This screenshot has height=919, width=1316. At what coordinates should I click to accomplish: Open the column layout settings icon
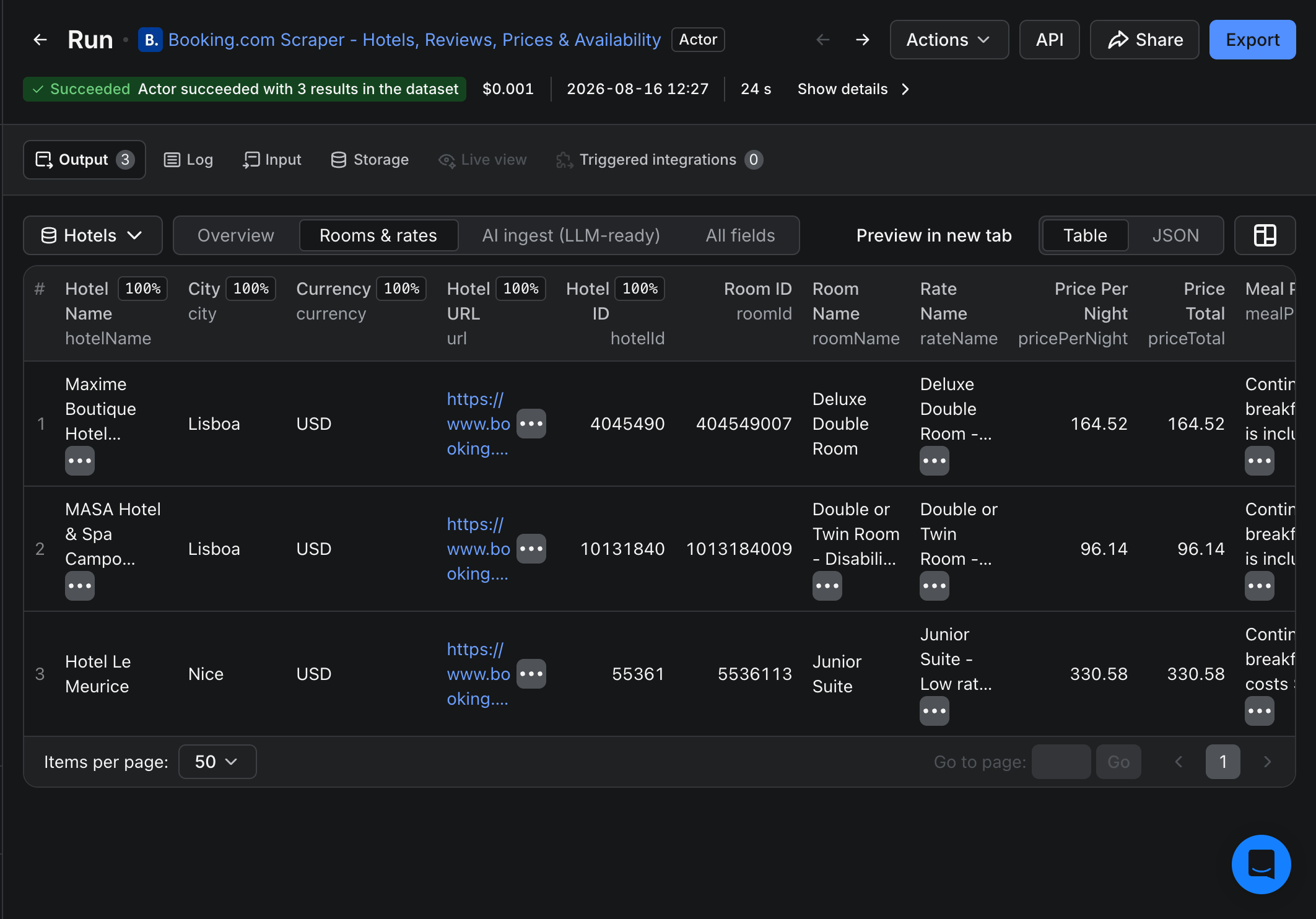pyautogui.click(x=1265, y=235)
